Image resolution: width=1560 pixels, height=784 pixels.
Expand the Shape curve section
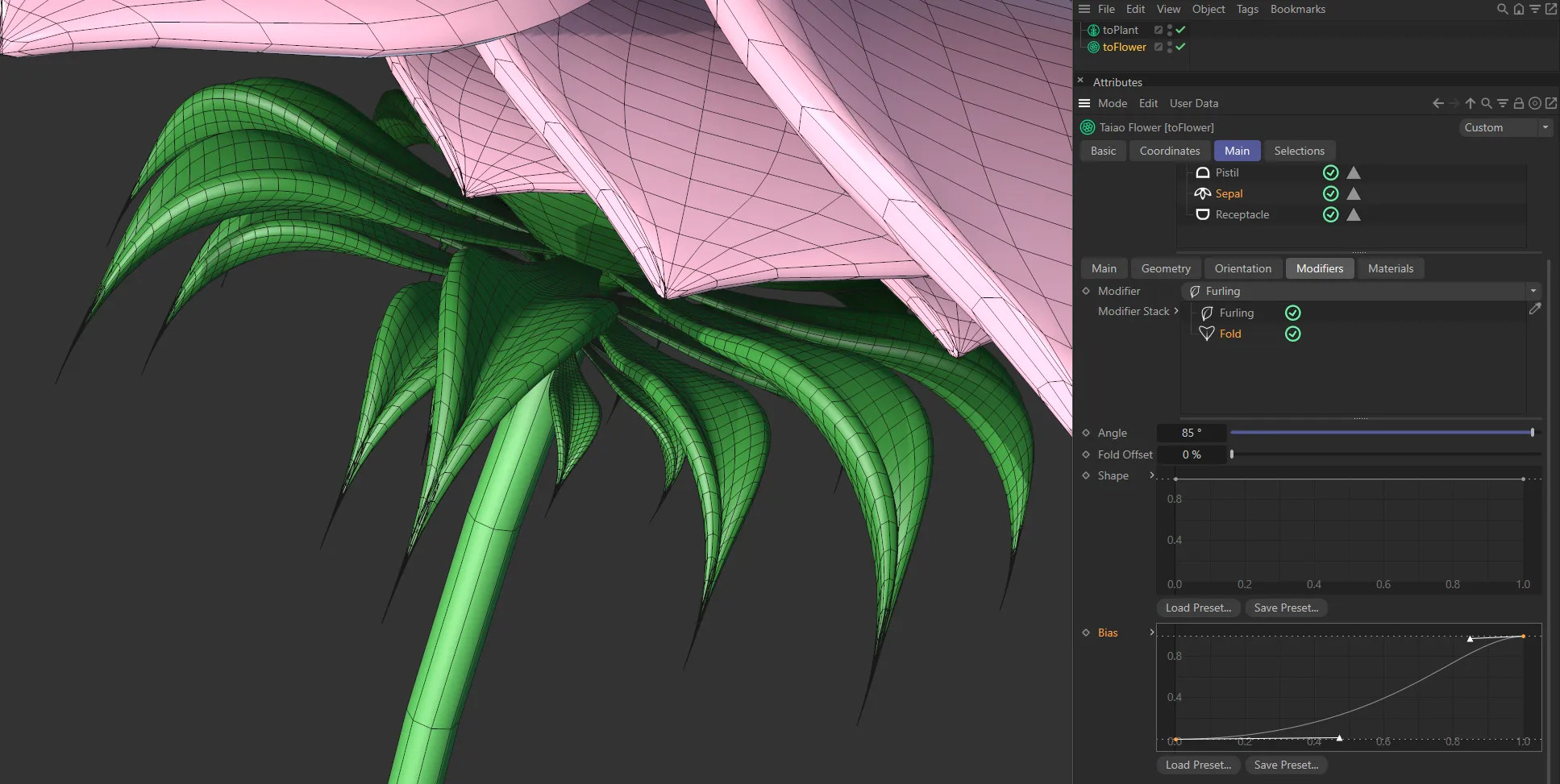(x=1151, y=475)
